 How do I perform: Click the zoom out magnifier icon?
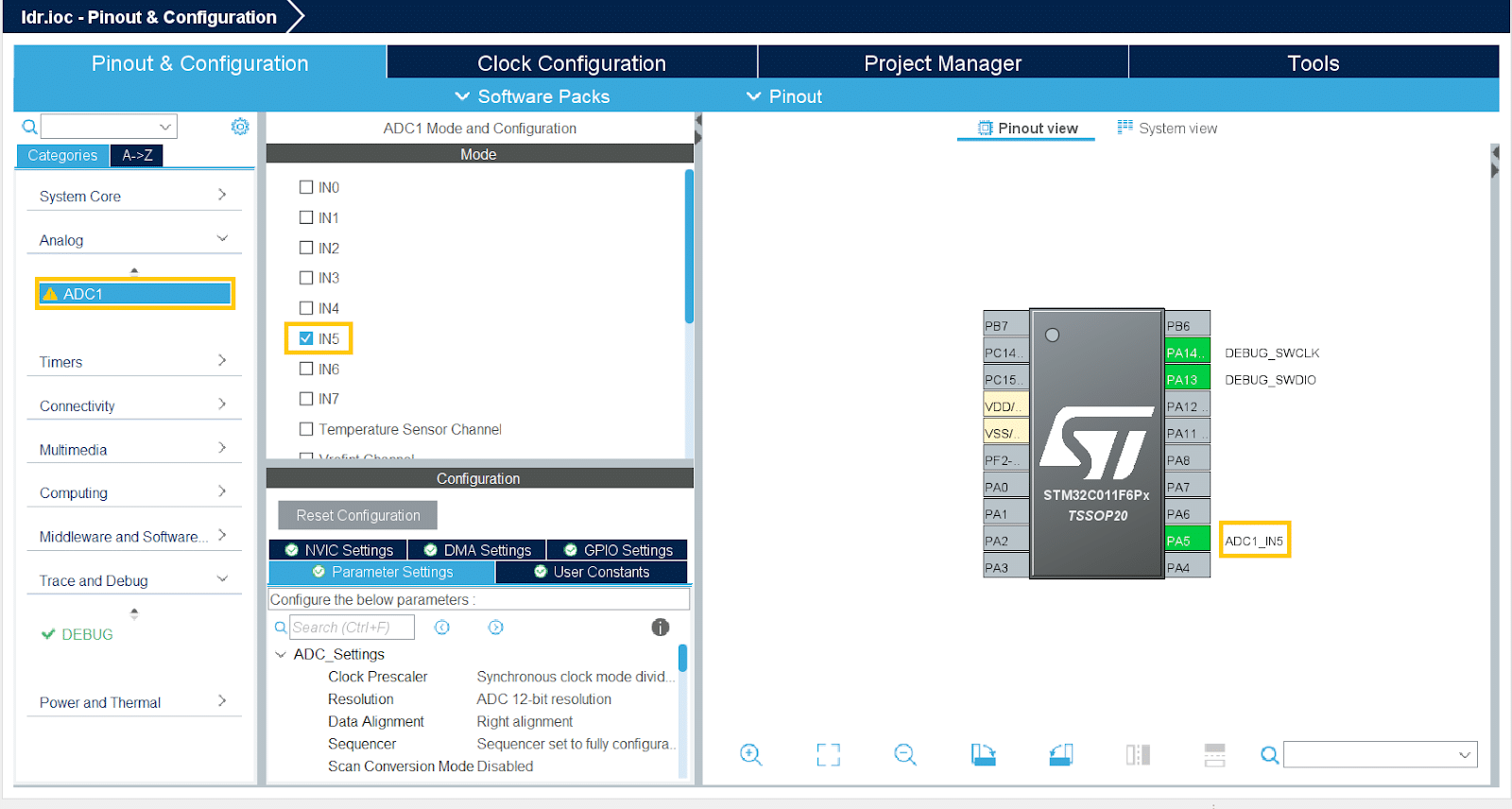(x=905, y=754)
